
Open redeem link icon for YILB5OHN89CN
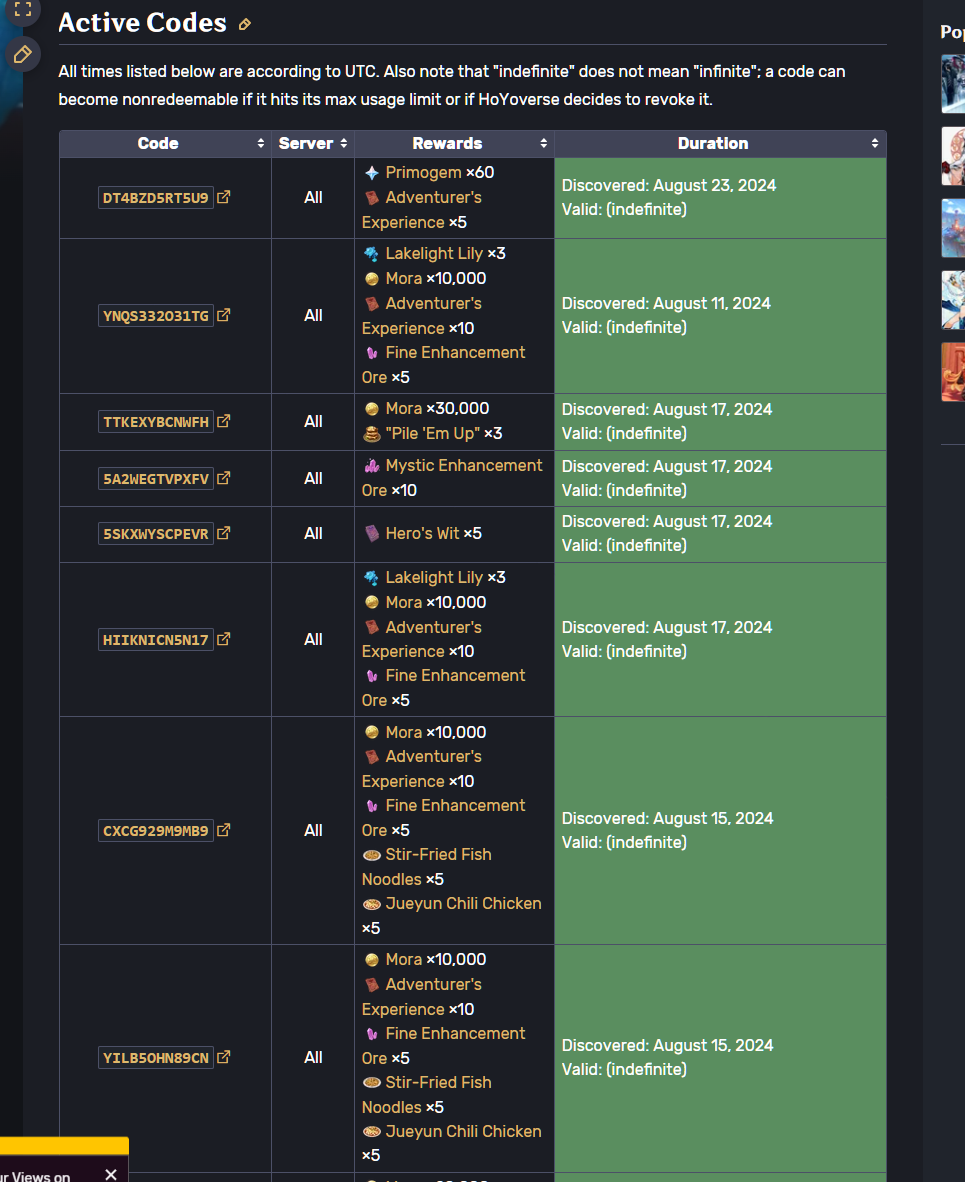224,1057
